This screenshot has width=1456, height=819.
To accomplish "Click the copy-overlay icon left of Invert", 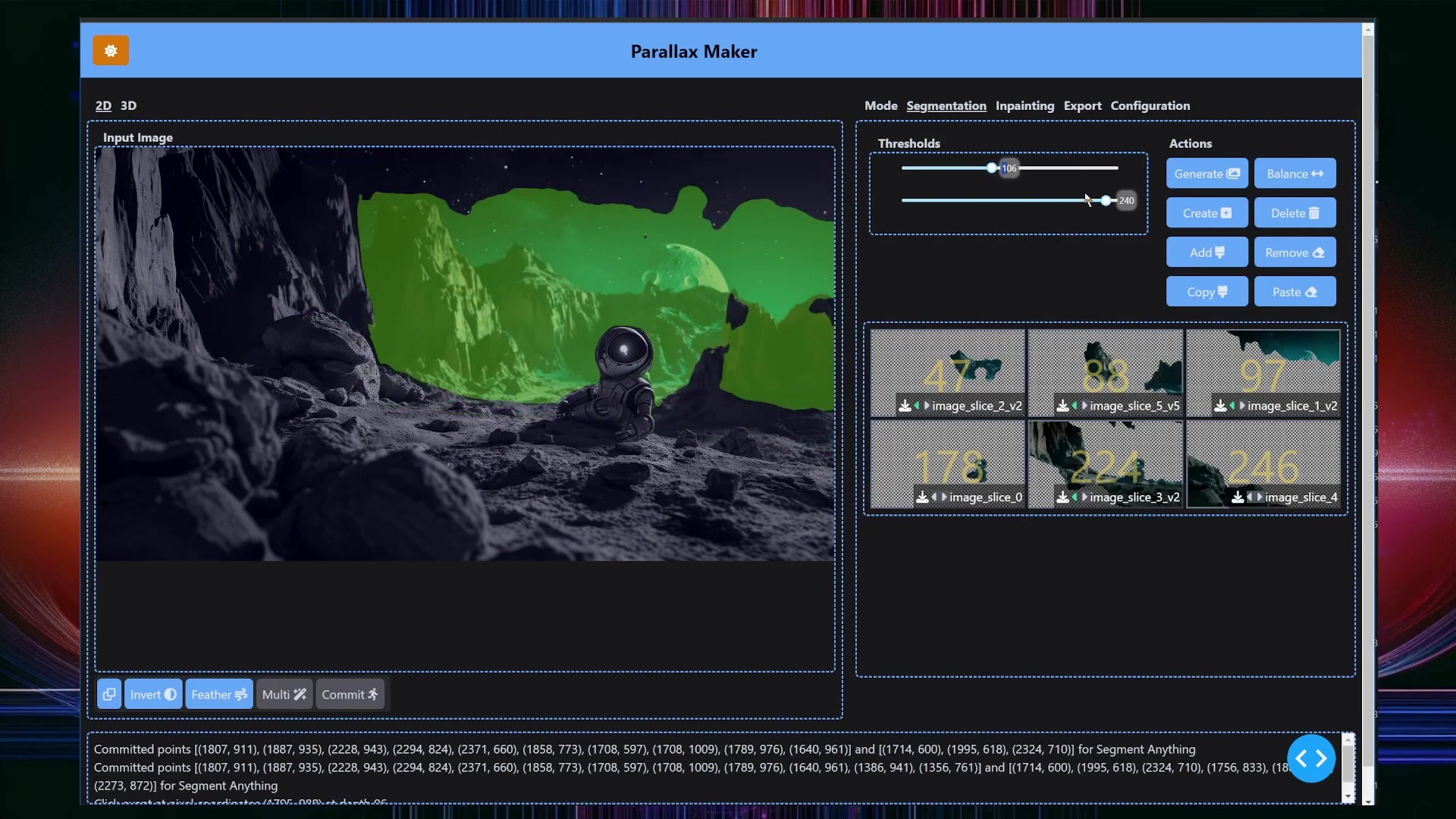I will point(109,694).
